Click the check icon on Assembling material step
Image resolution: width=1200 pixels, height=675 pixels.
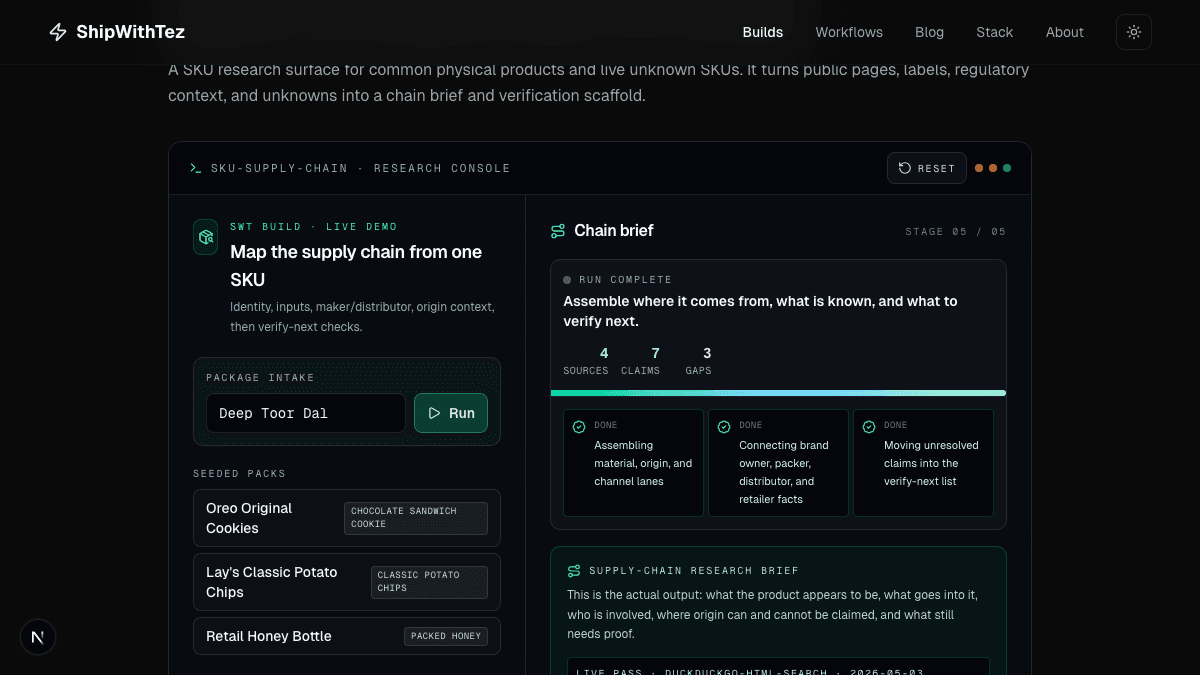(x=579, y=427)
